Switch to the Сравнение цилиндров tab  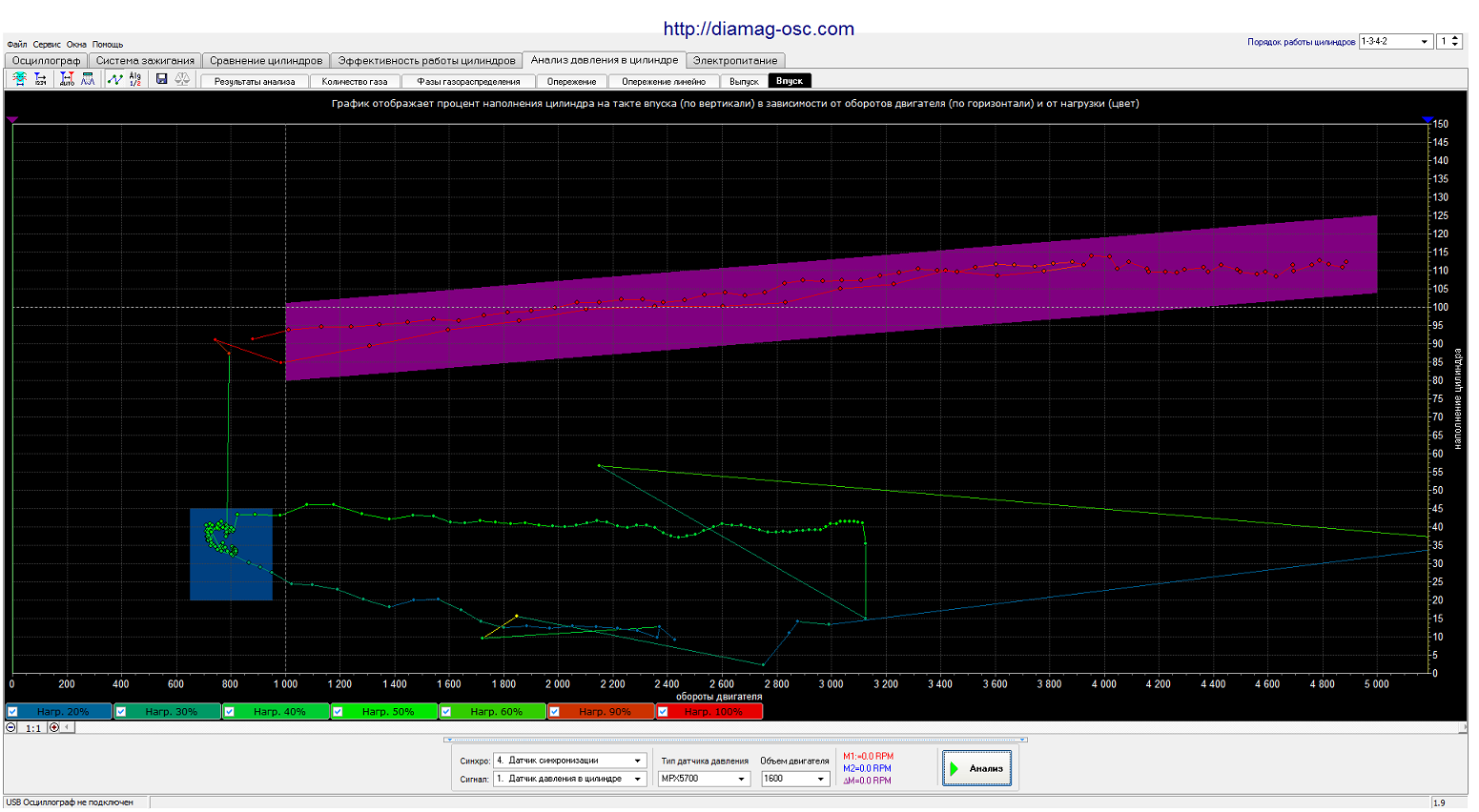(x=266, y=60)
